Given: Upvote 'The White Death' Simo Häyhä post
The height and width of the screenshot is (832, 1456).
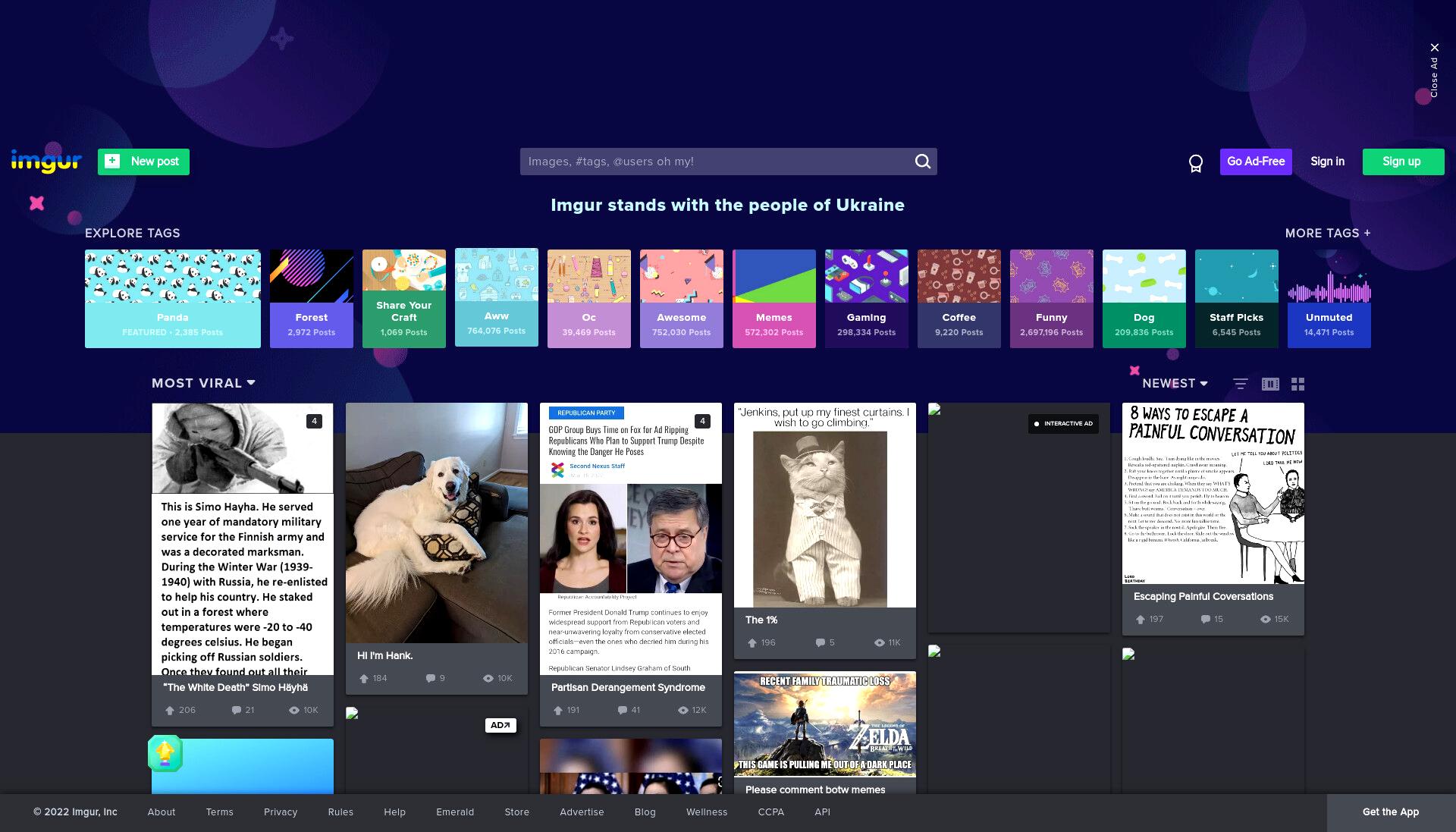Looking at the screenshot, I should tap(170, 710).
